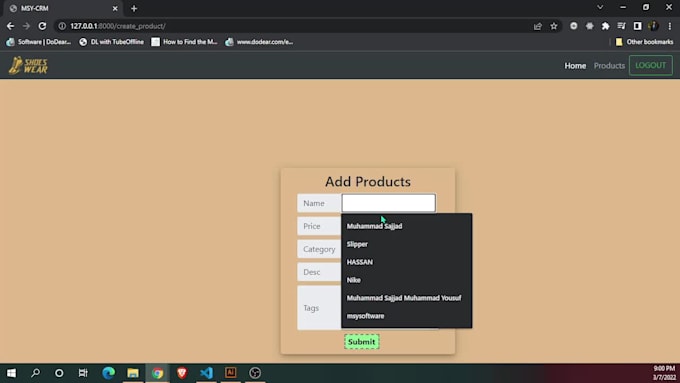The height and width of the screenshot is (383, 680).
Task: Close the MSY-CRM tab
Action: click(x=115, y=8)
